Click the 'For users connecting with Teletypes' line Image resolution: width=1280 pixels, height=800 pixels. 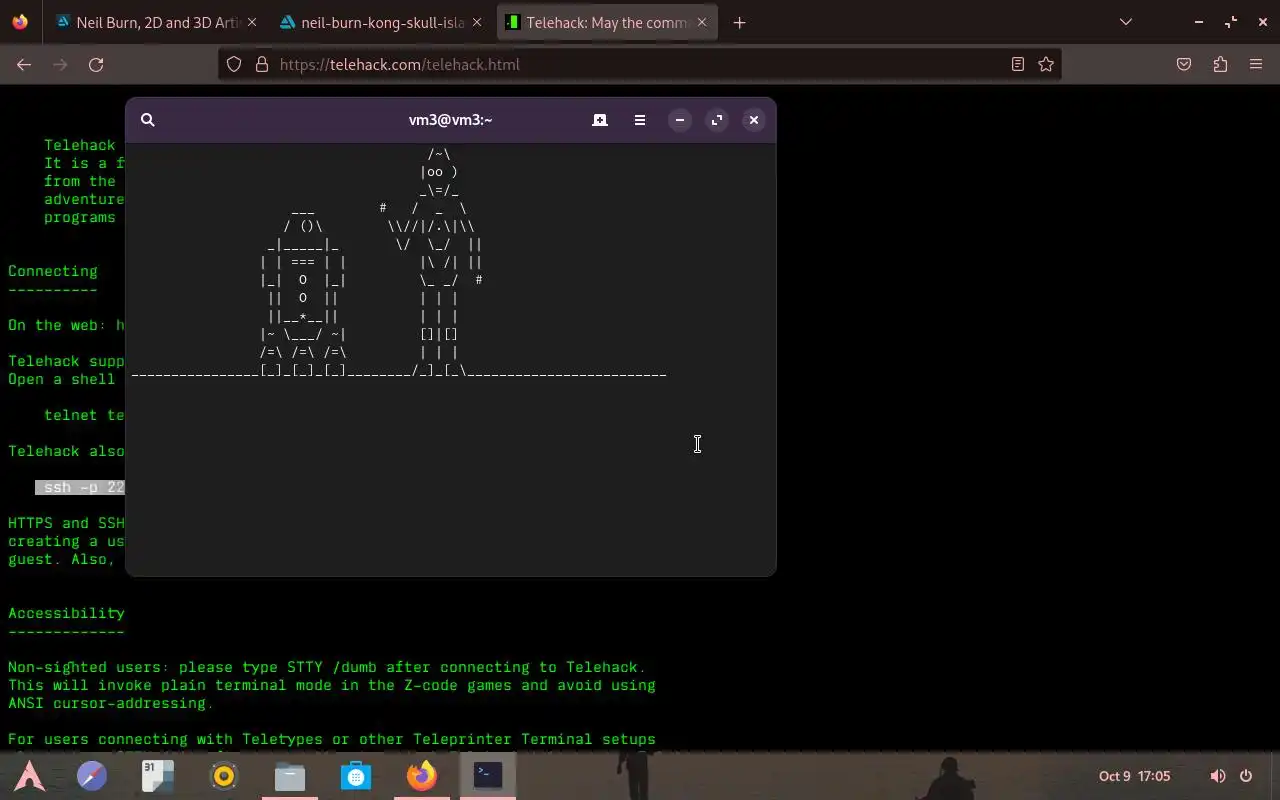pos(332,739)
